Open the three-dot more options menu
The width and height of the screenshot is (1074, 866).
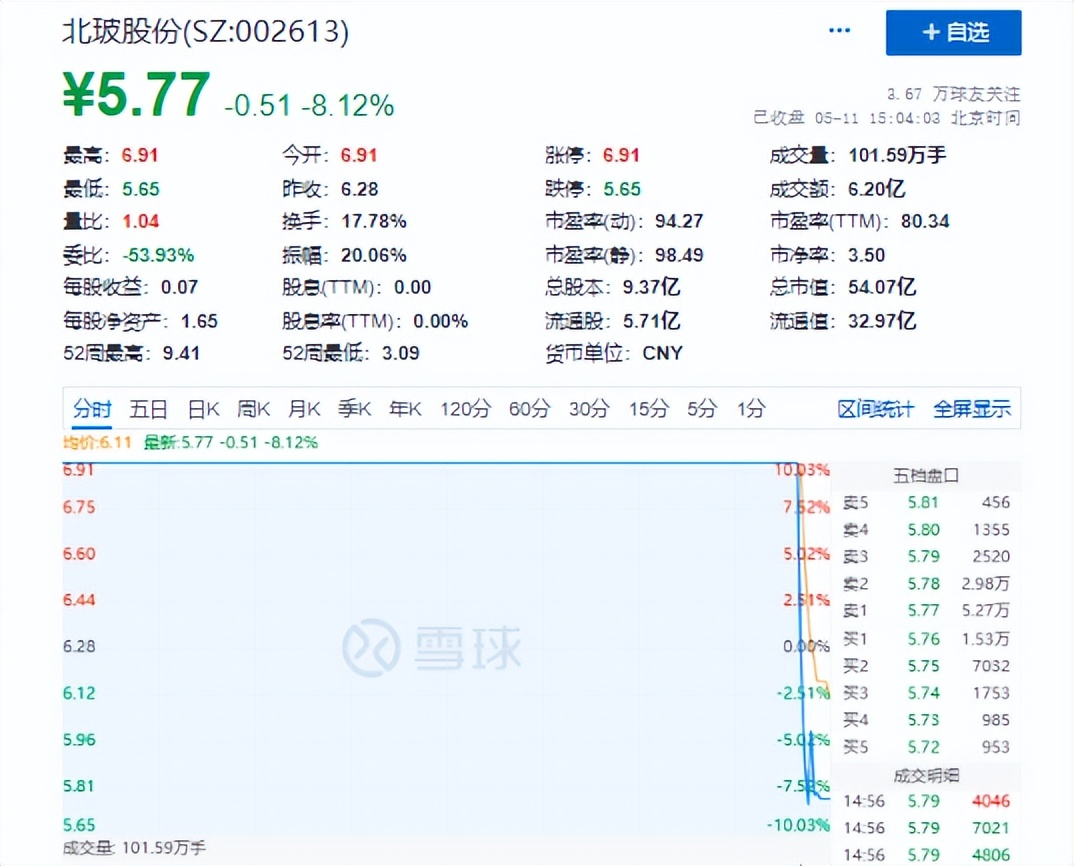pyautogui.click(x=839, y=31)
